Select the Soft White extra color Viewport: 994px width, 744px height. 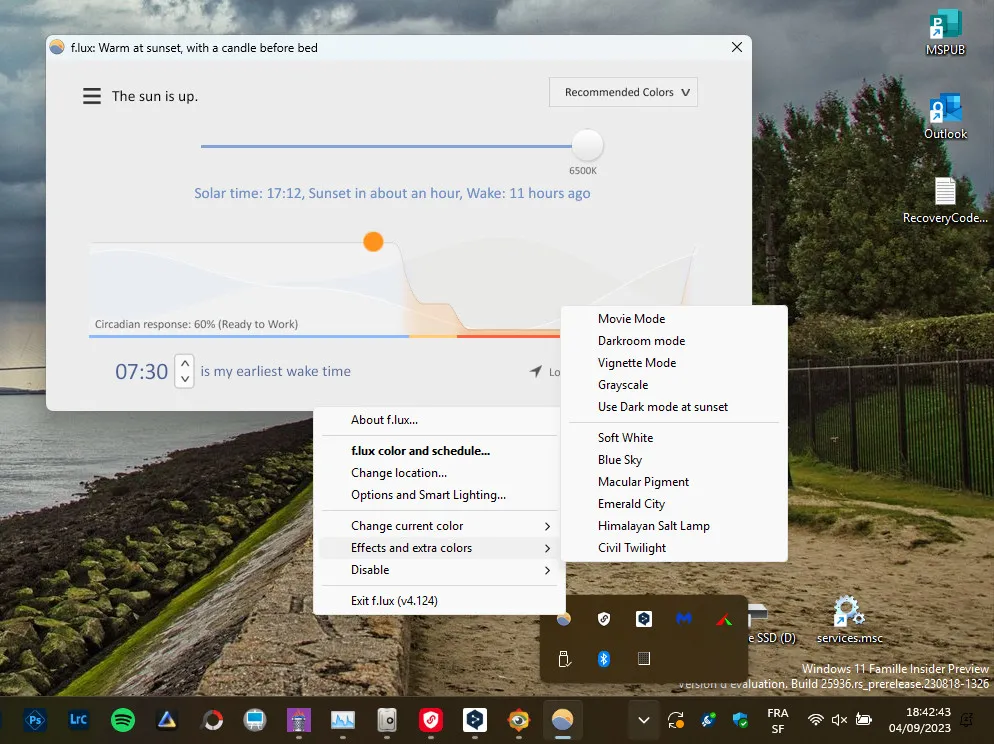674,438
